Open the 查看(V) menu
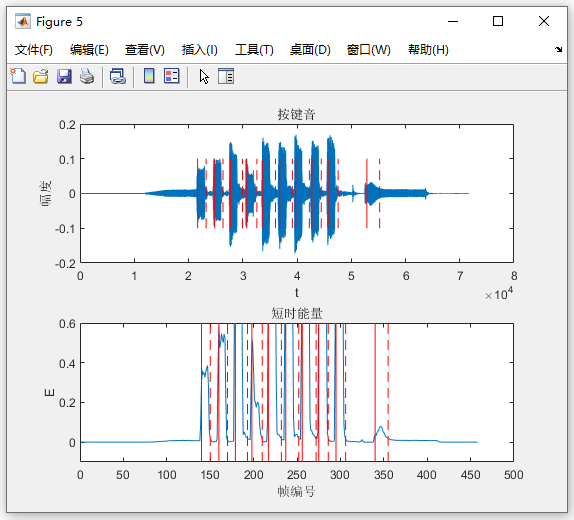The image size is (574, 520). tap(145, 50)
